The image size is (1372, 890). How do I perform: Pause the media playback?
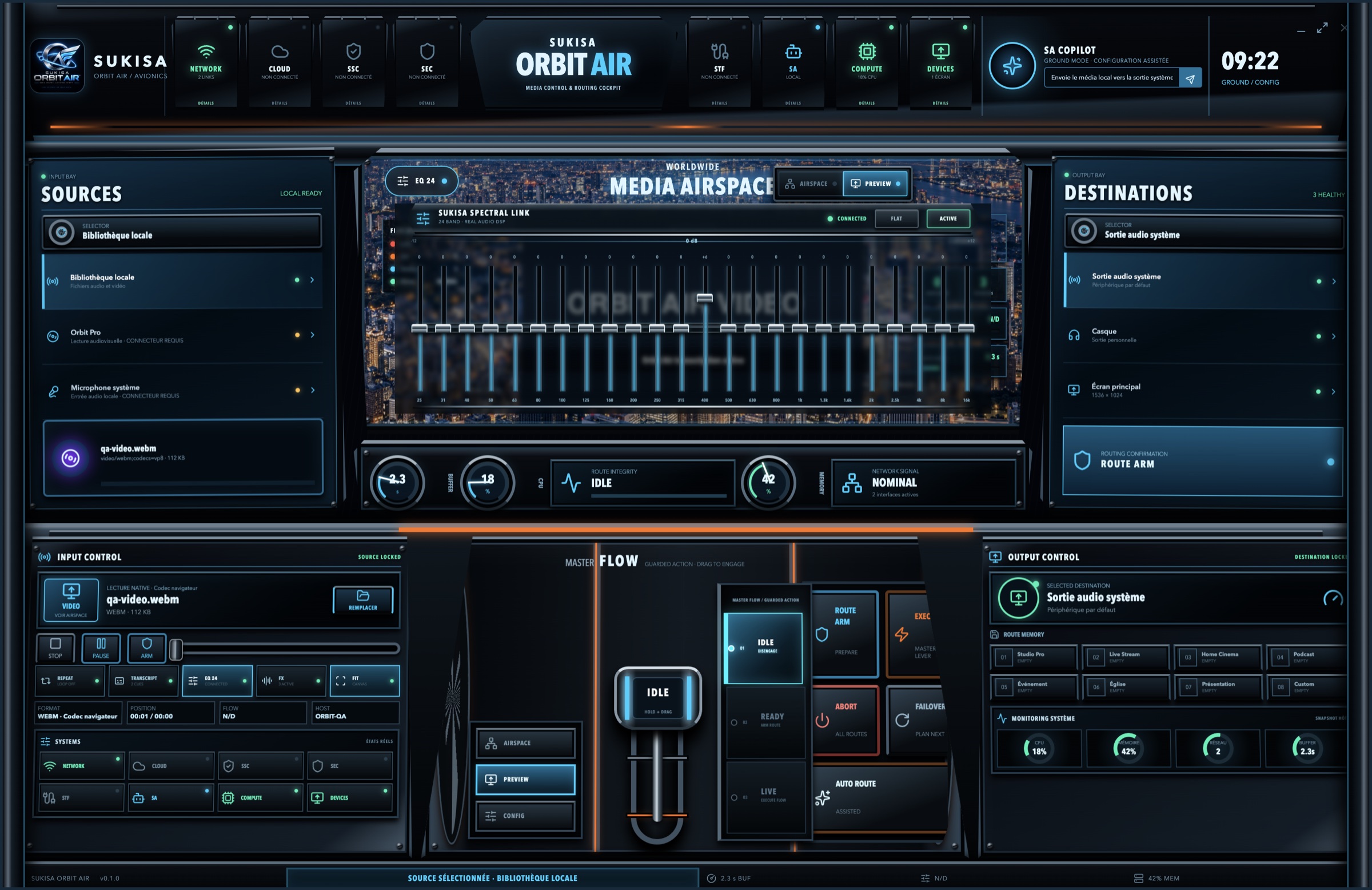click(x=101, y=647)
